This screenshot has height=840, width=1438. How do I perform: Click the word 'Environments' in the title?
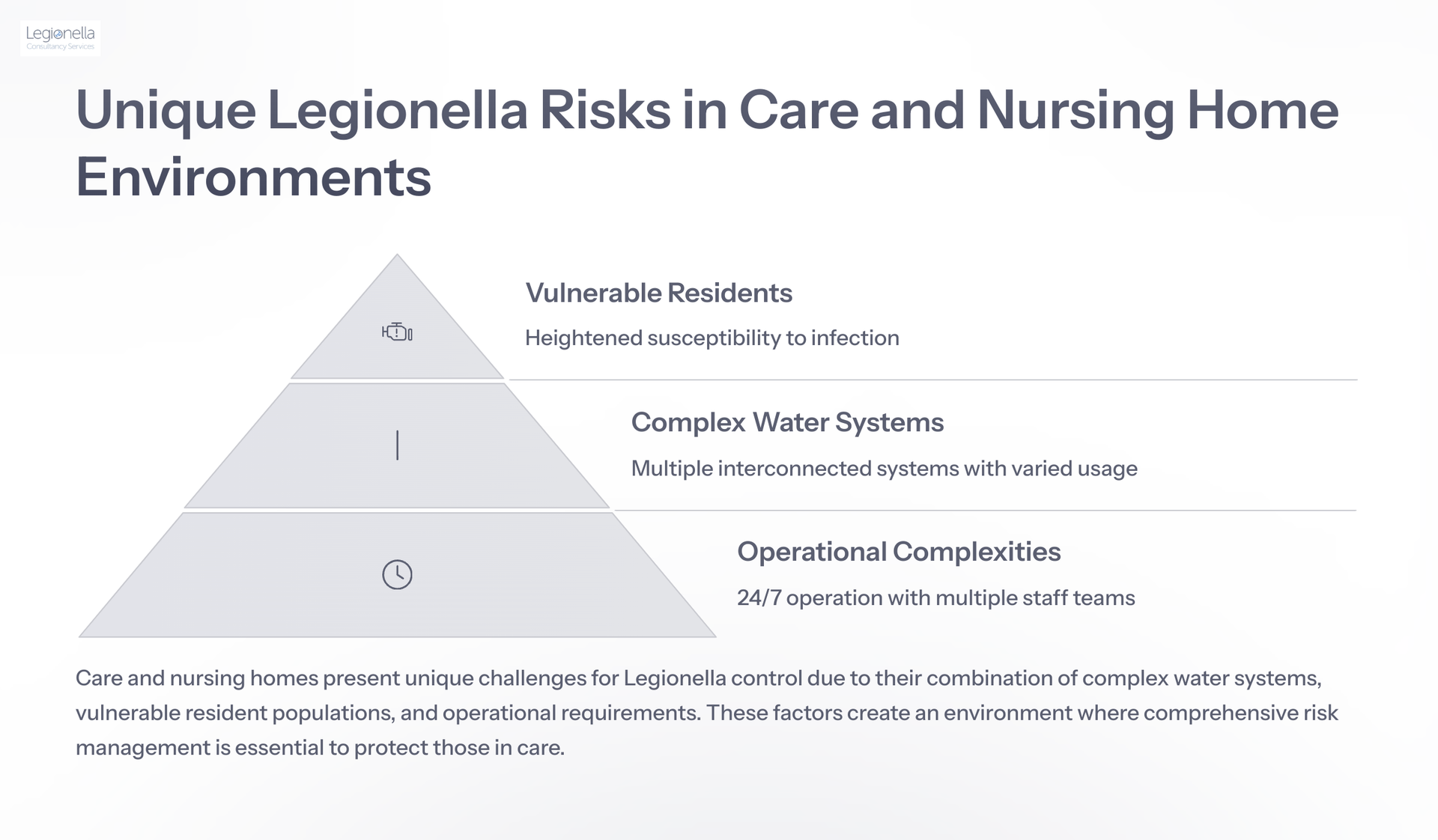coord(253,177)
